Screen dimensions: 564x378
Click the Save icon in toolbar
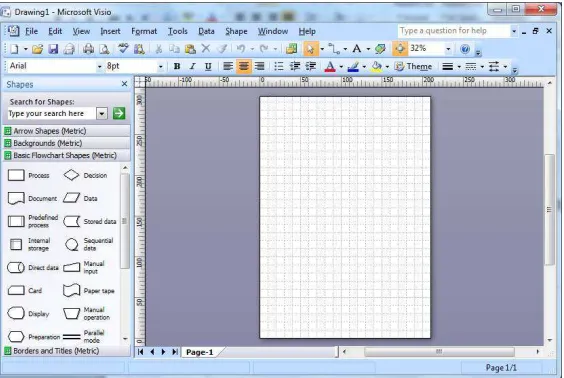pyautogui.click(x=53, y=49)
